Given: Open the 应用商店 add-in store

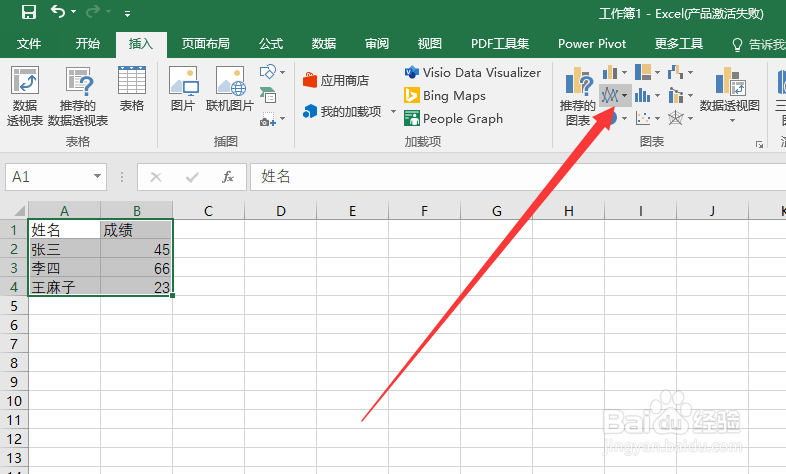Looking at the screenshot, I should click(x=336, y=80).
